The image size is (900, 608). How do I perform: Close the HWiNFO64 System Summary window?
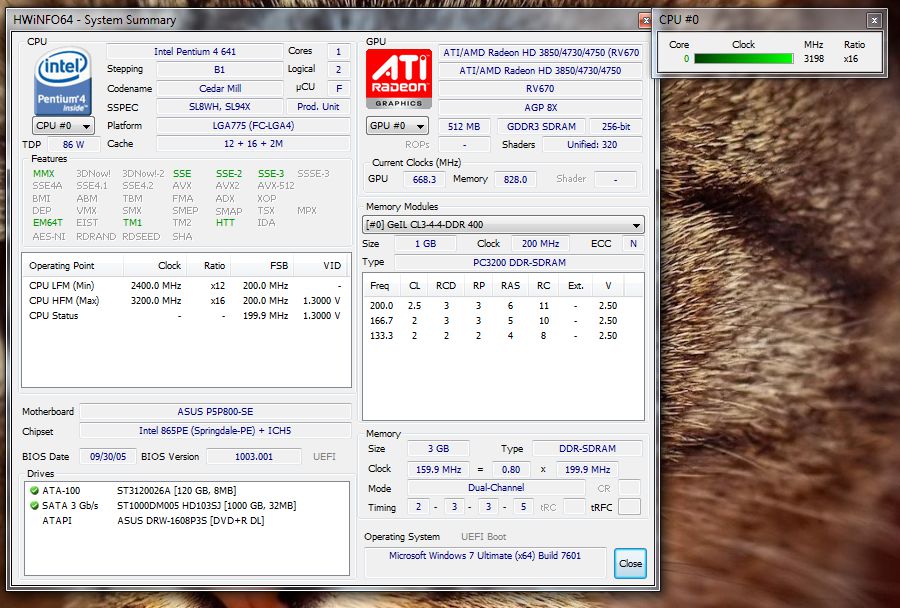coord(646,20)
